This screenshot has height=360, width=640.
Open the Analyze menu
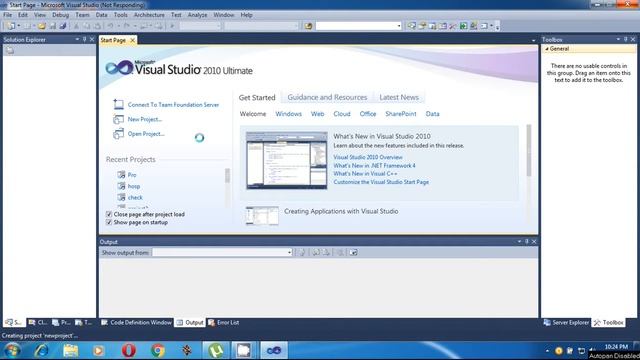point(197,15)
